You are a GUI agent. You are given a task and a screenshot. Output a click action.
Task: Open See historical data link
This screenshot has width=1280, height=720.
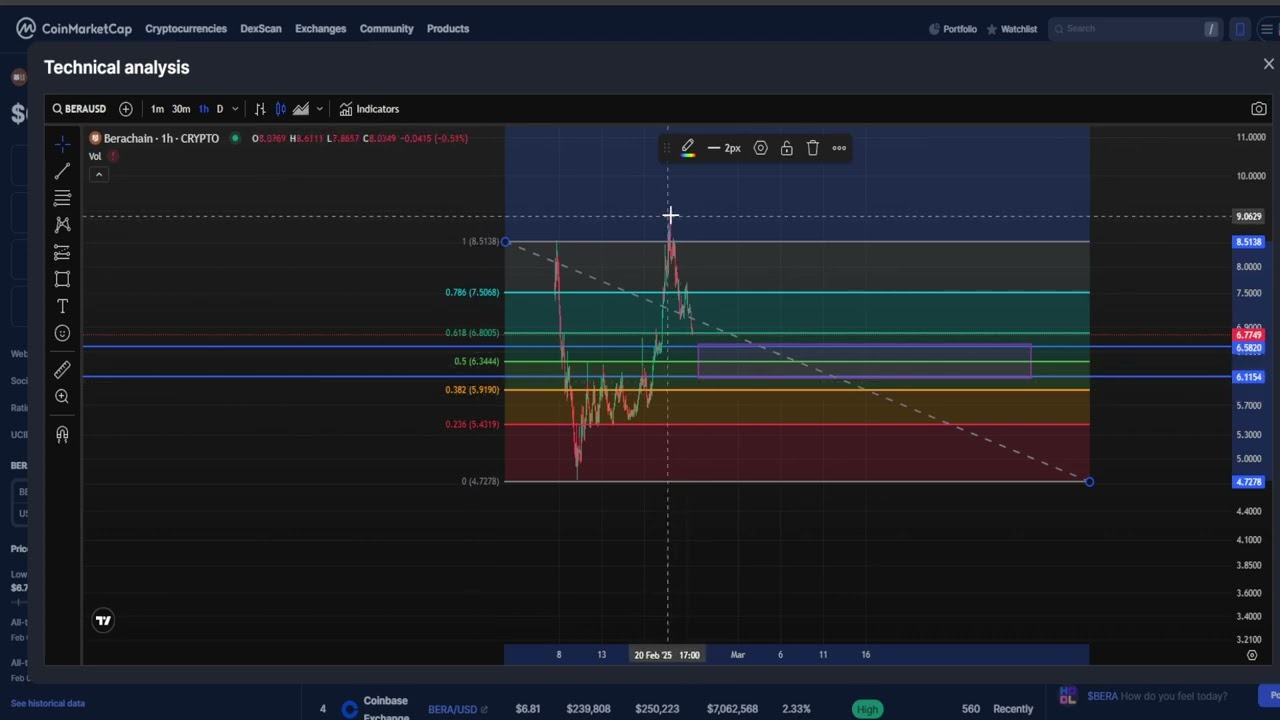(48, 703)
